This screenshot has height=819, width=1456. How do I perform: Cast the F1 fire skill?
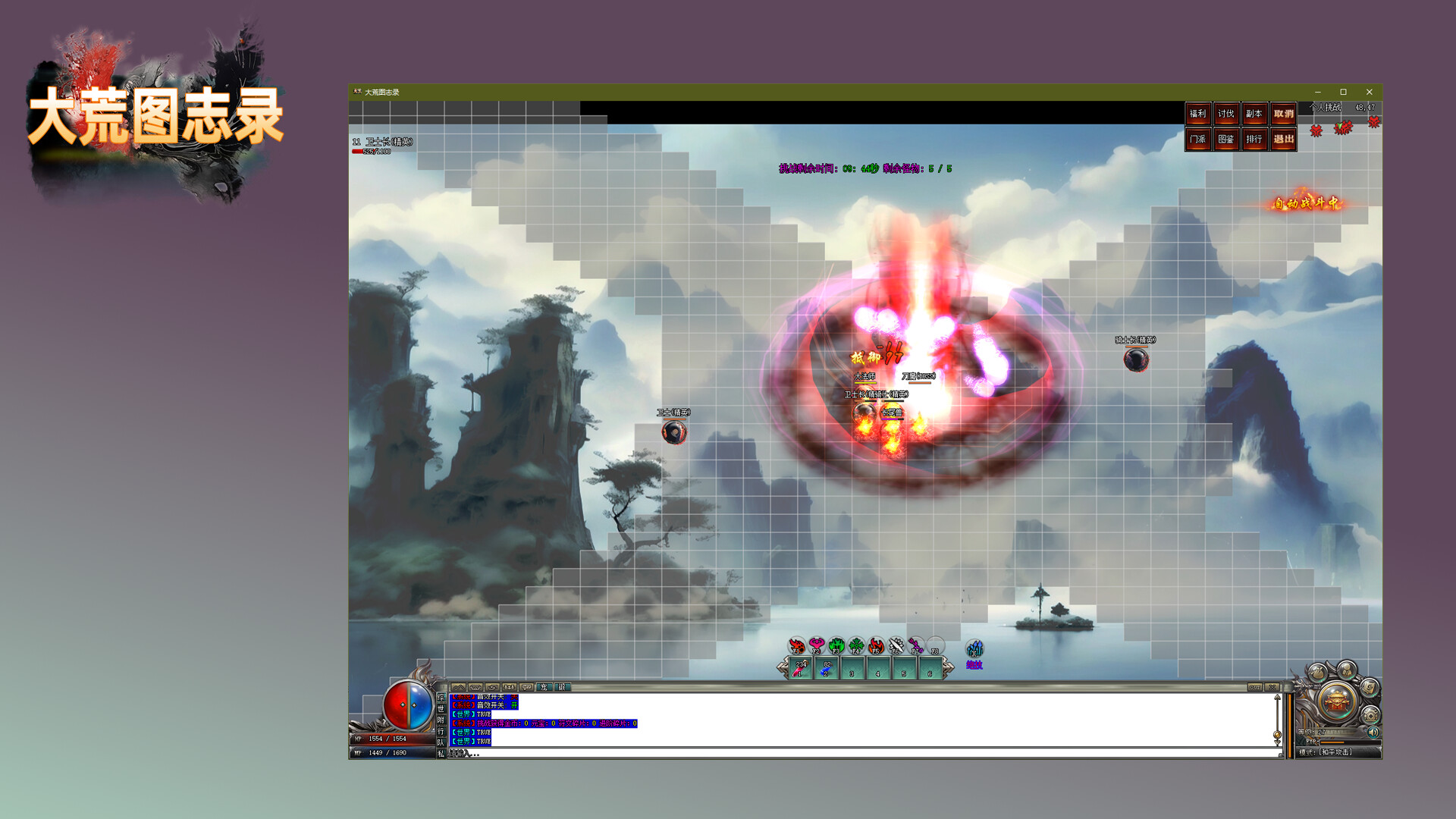coord(796,645)
